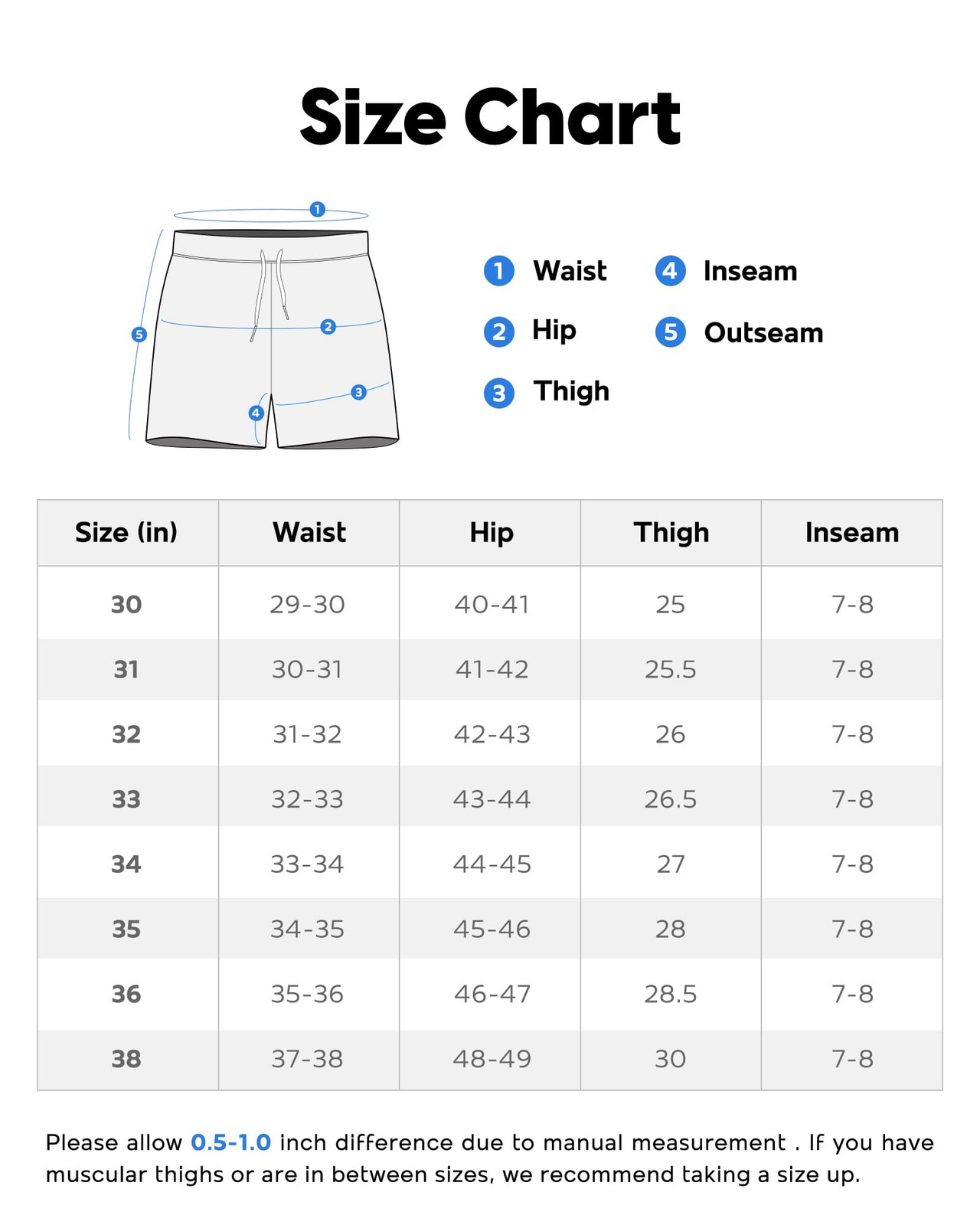Click the blue 0.5-1.0 text in note
This screenshot has width=980, height=1225.
pyautogui.click(x=230, y=1142)
